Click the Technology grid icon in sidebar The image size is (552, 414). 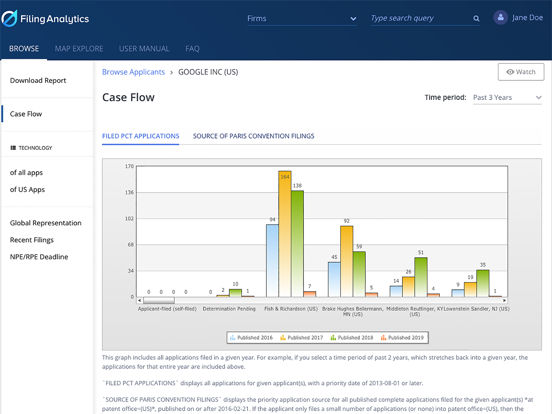click(13, 148)
